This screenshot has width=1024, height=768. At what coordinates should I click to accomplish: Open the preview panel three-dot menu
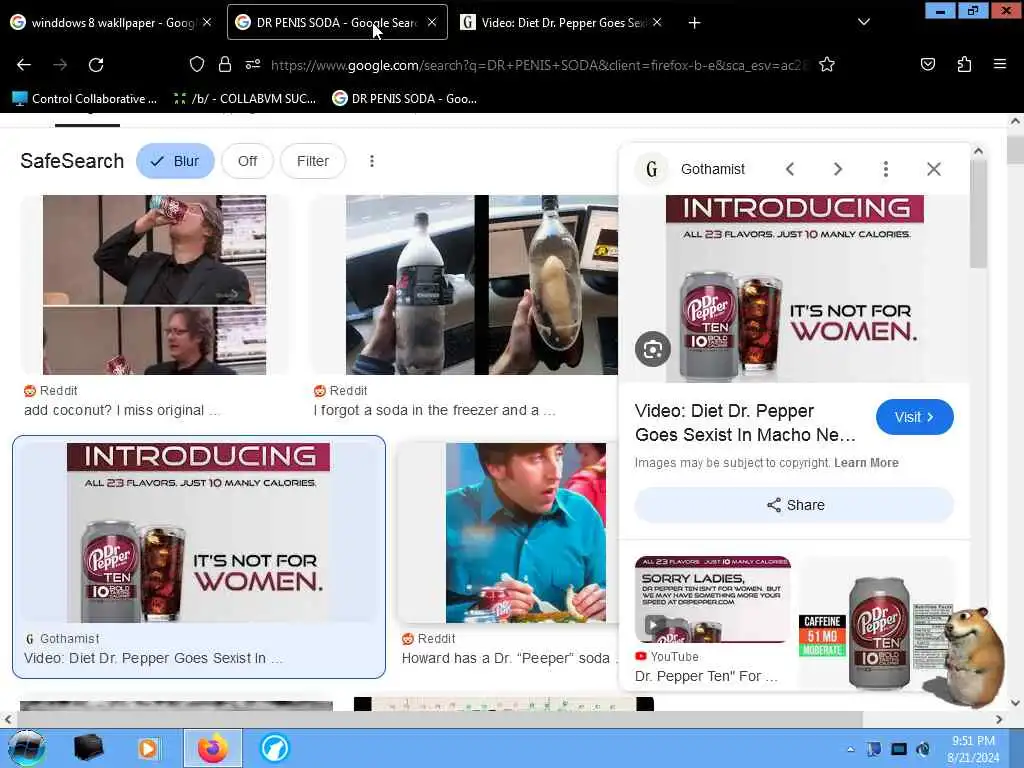pyautogui.click(x=886, y=169)
